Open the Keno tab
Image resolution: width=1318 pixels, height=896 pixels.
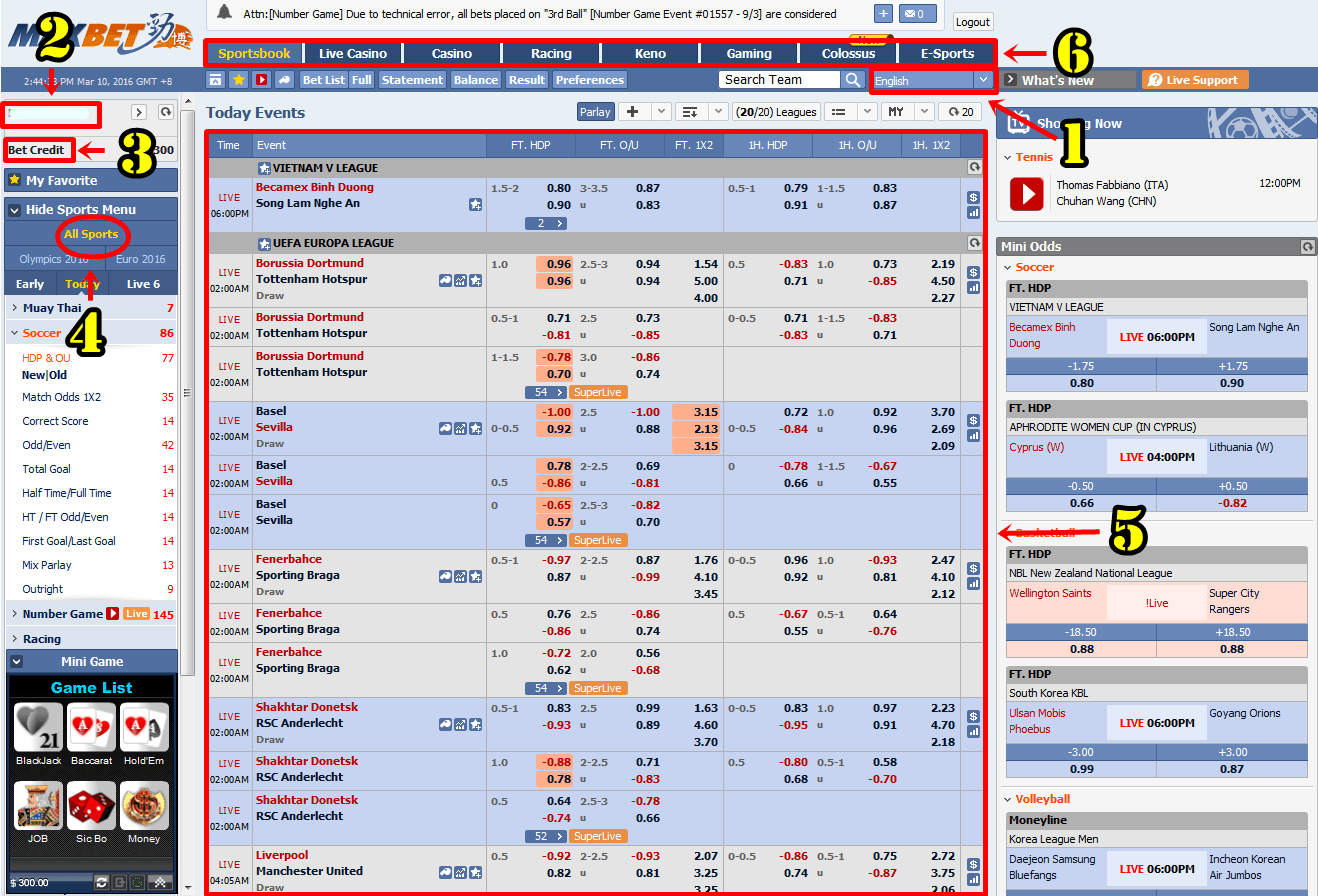649,53
